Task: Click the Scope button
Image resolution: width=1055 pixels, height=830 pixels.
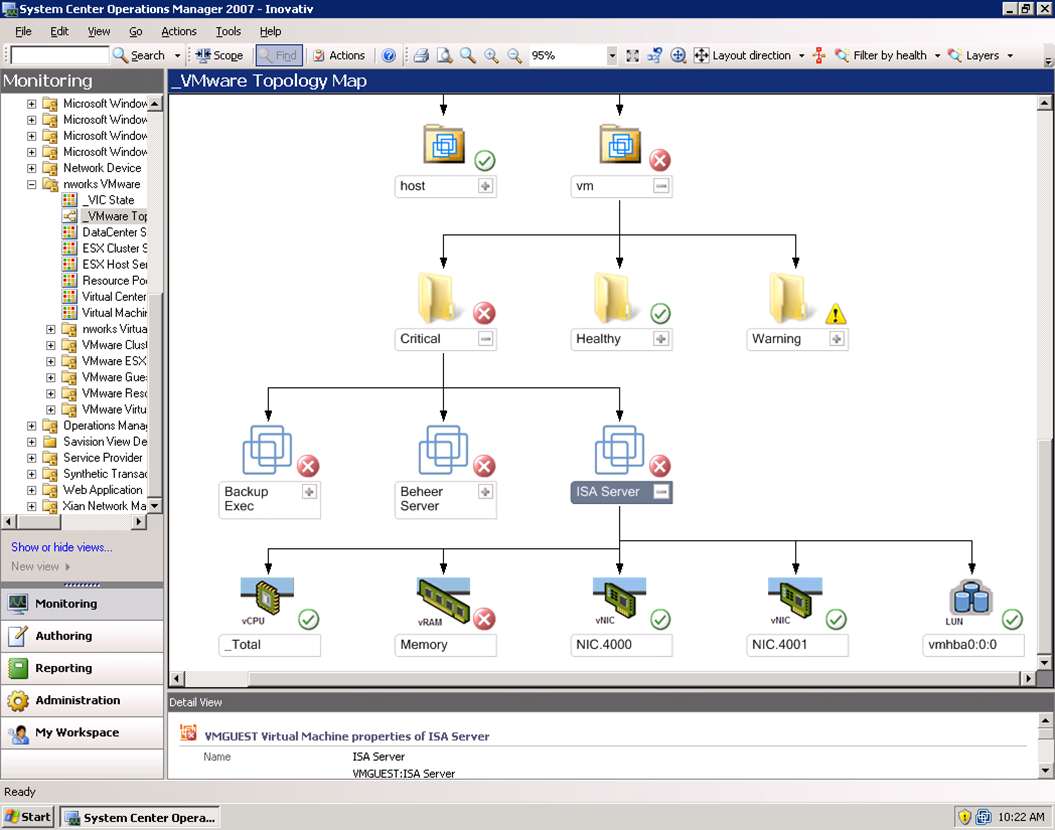Action: pos(219,56)
